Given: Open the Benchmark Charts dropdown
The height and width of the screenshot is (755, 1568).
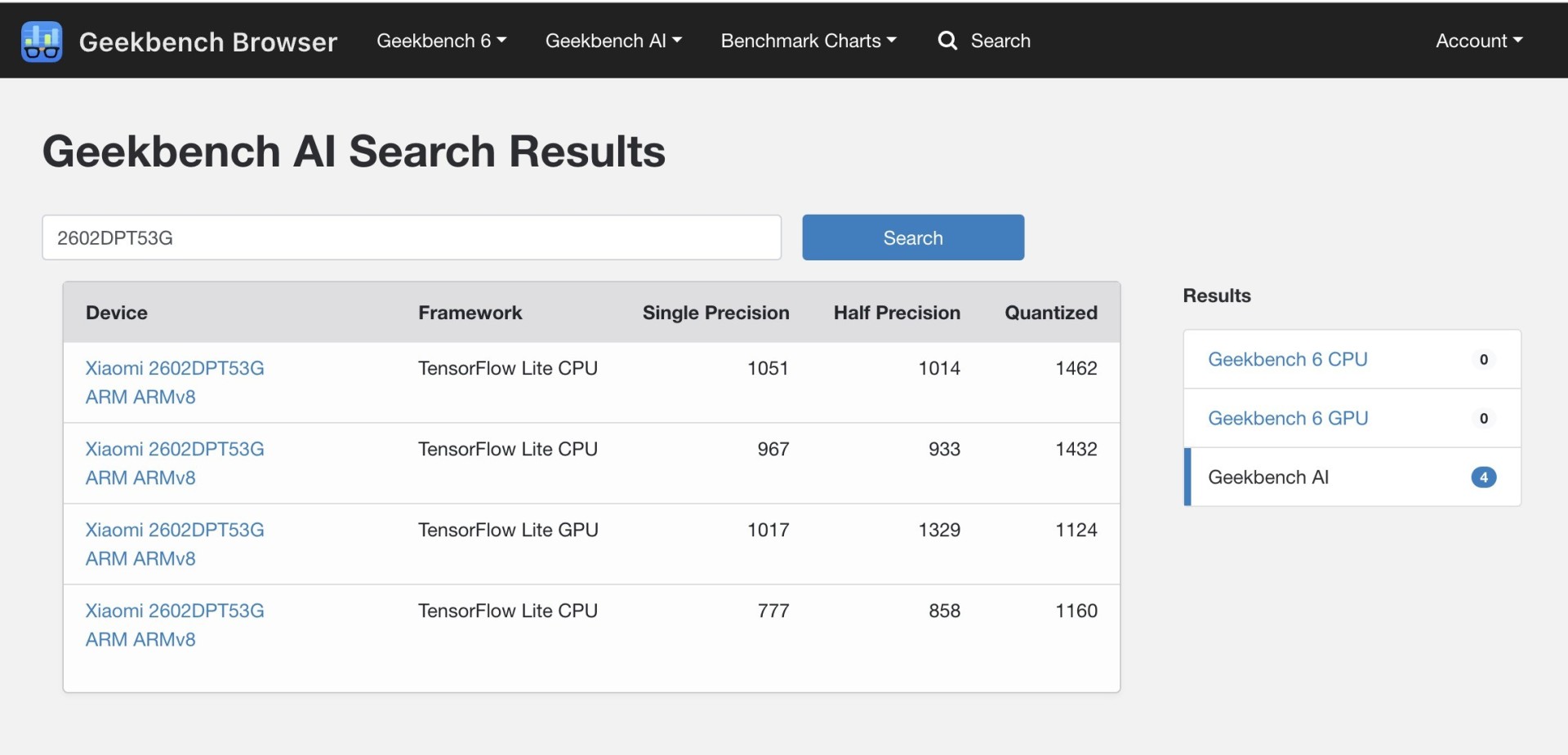Looking at the screenshot, I should [808, 41].
